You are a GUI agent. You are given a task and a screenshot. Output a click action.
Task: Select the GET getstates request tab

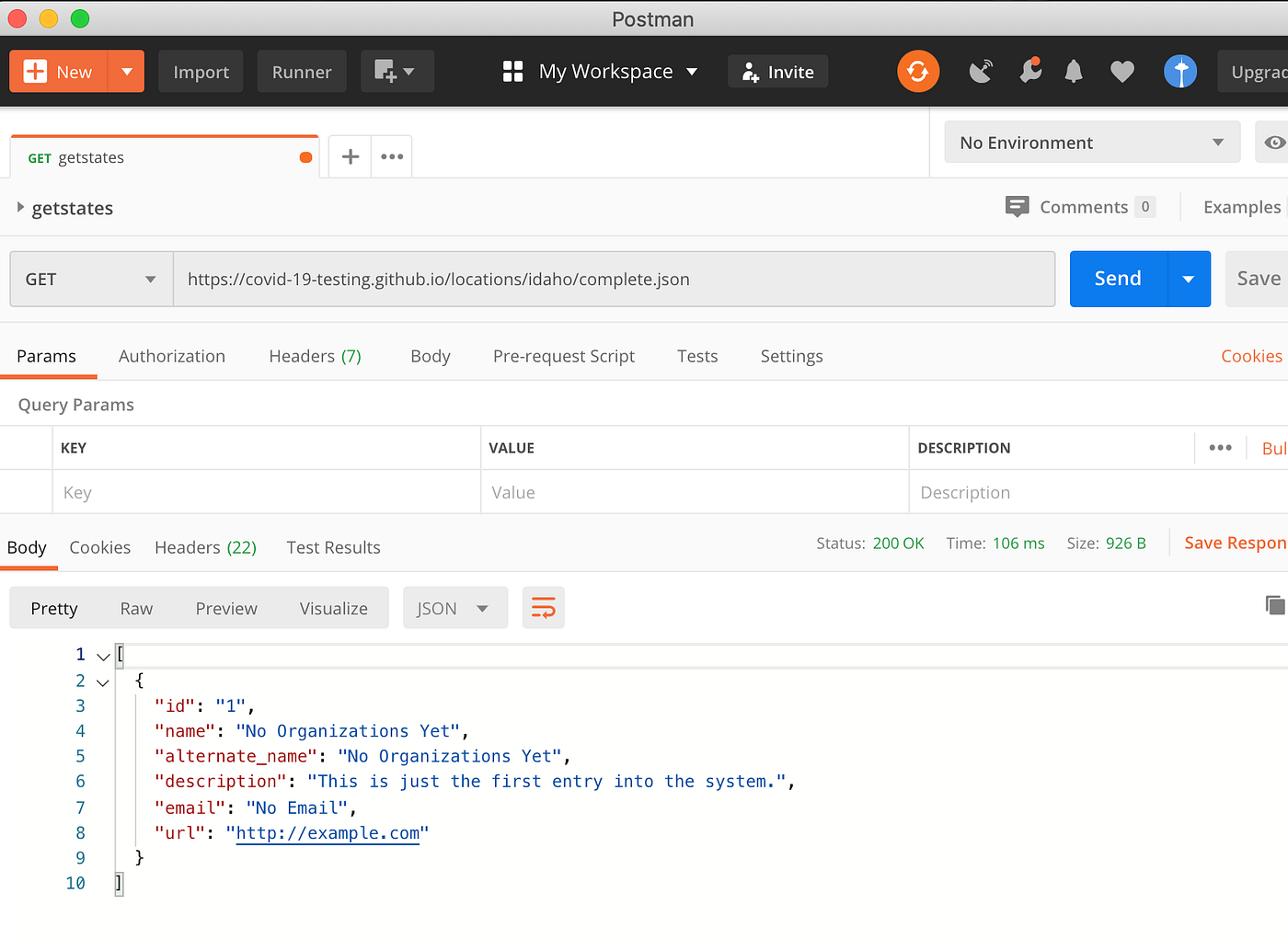(x=165, y=157)
